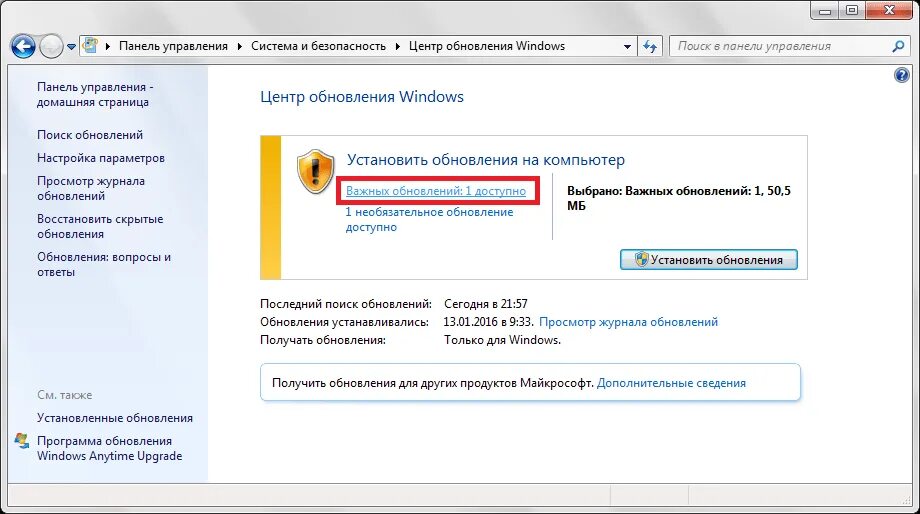Open sidebar Просмотр журнала обновлений
This screenshot has width=920, height=514.
click(91, 188)
